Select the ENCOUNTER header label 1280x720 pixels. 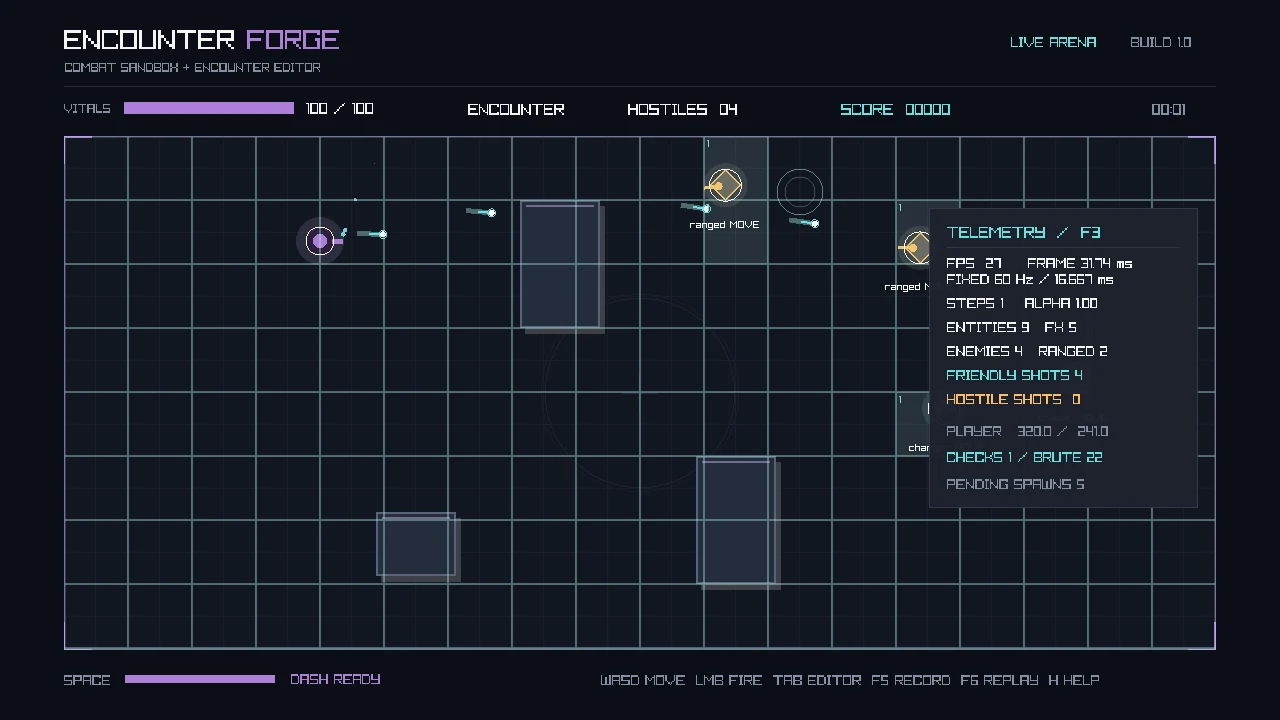pyautogui.click(x=516, y=109)
